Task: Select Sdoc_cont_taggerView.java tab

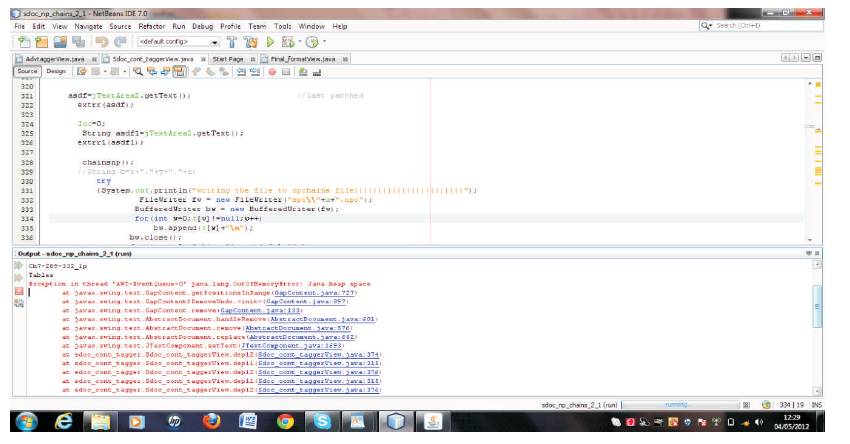Action: (152, 59)
